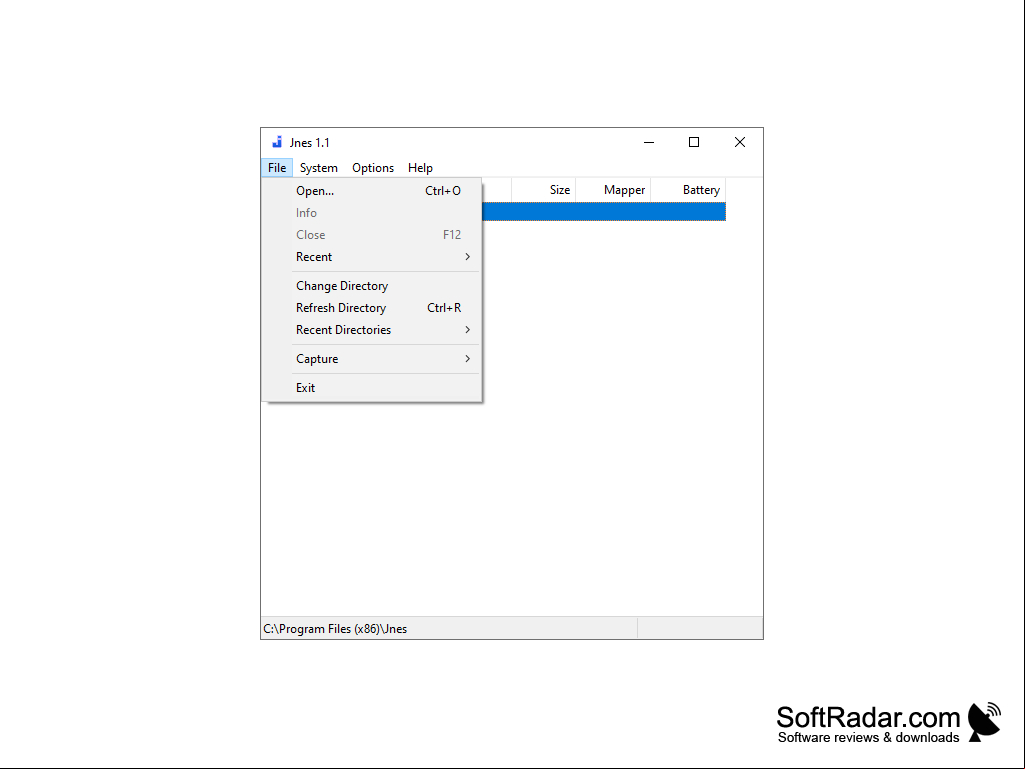Image resolution: width=1025 pixels, height=769 pixels.
Task: Select Change Directory menu entry
Action: [373, 286]
